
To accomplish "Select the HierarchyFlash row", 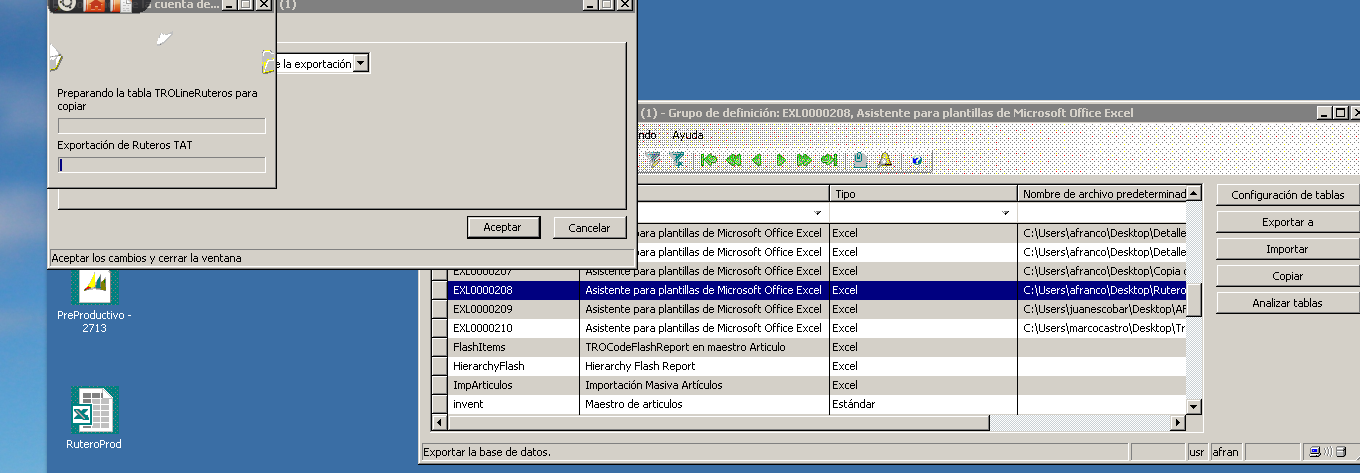I will (x=808, y=366).
